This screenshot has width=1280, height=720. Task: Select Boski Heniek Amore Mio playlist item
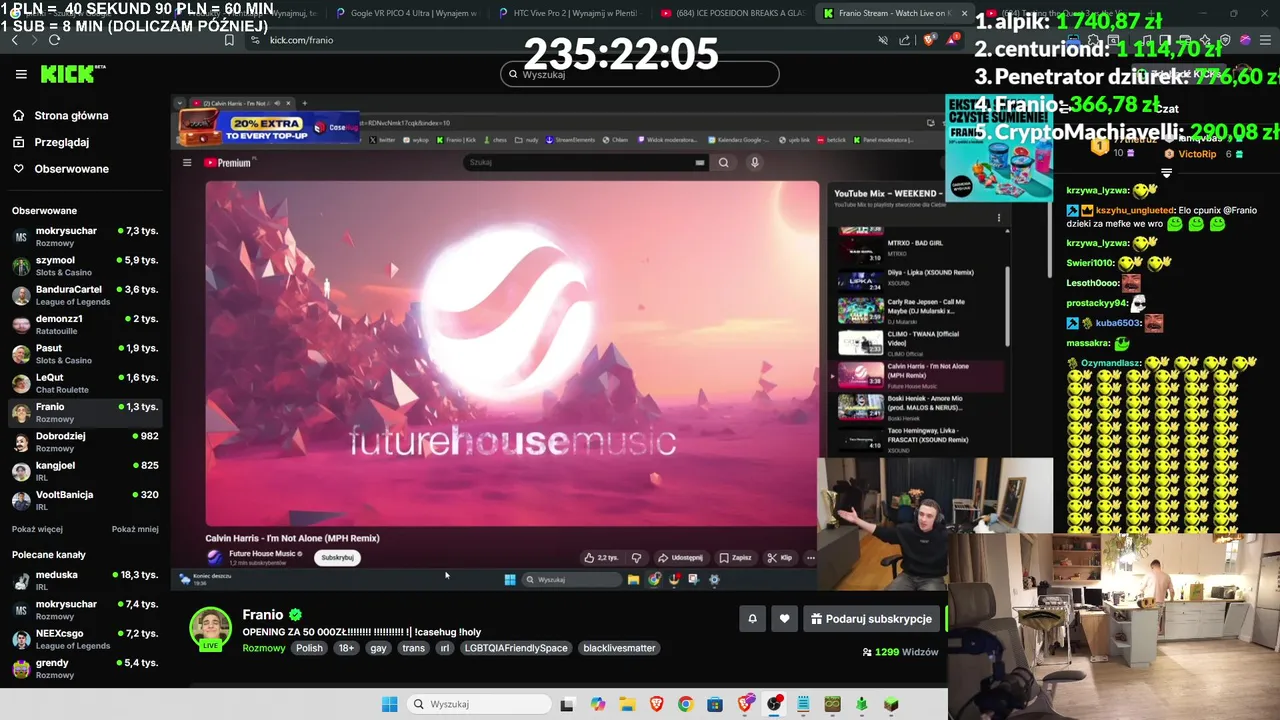pyautogui.click(x=917, y=405)
